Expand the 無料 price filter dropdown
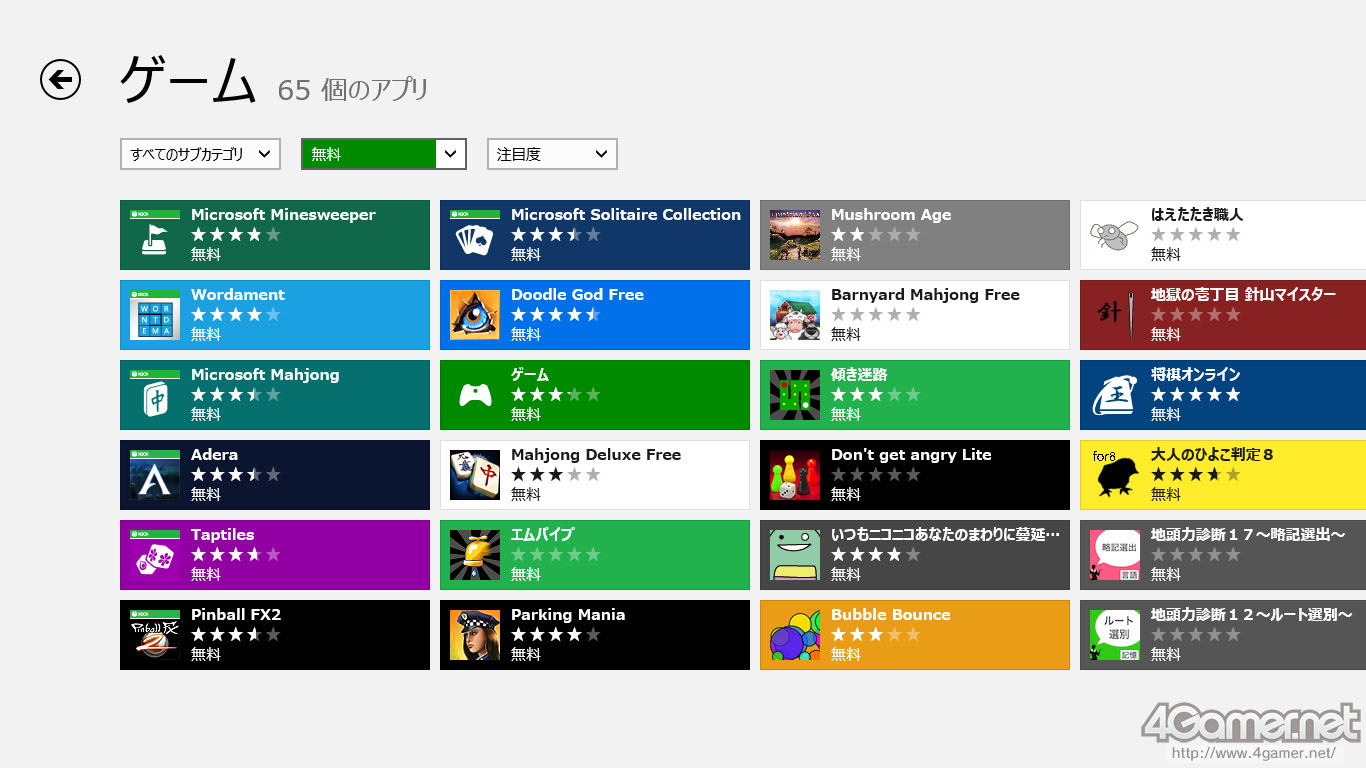The height and width of the screenshot is (768, 1366). point(384,154)
